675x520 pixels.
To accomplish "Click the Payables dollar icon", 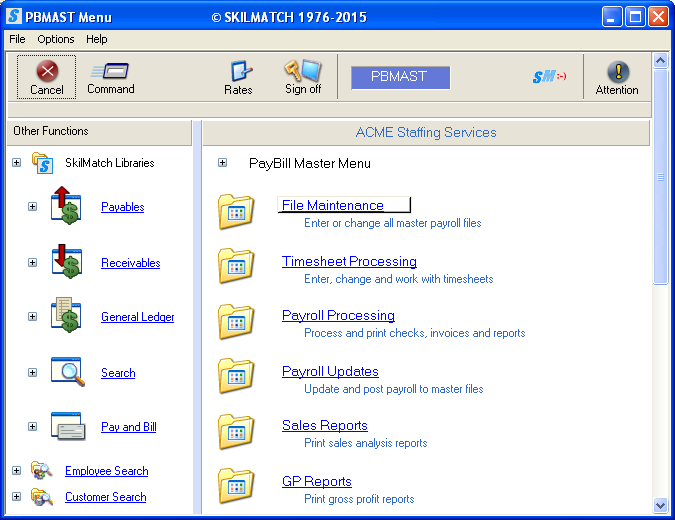I will (x=66, y=206).
